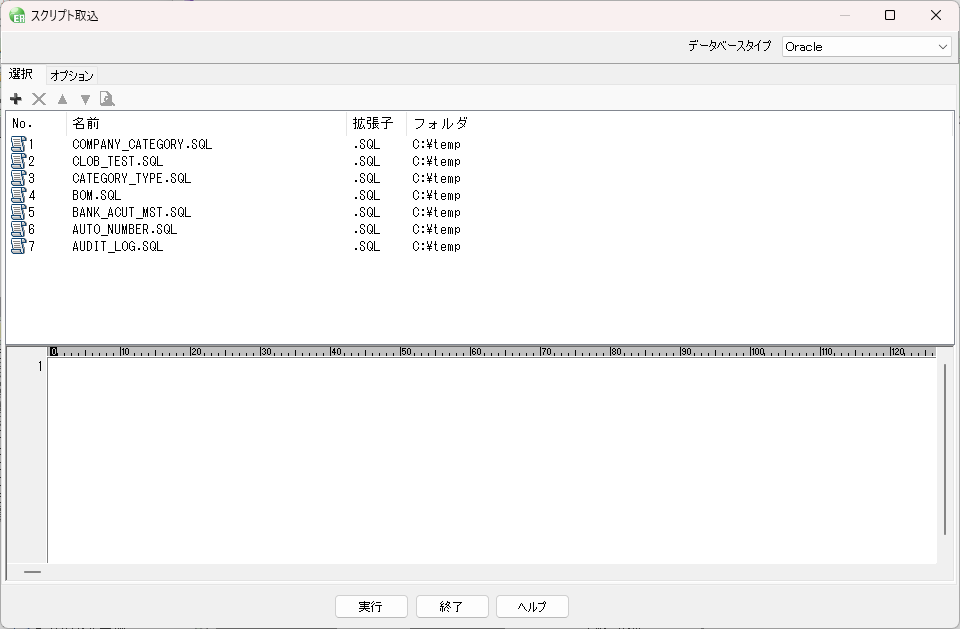The height and width of the screenshot is (629, 960).
Task: Switch to the オプション tab
Action: pos(72,76)
